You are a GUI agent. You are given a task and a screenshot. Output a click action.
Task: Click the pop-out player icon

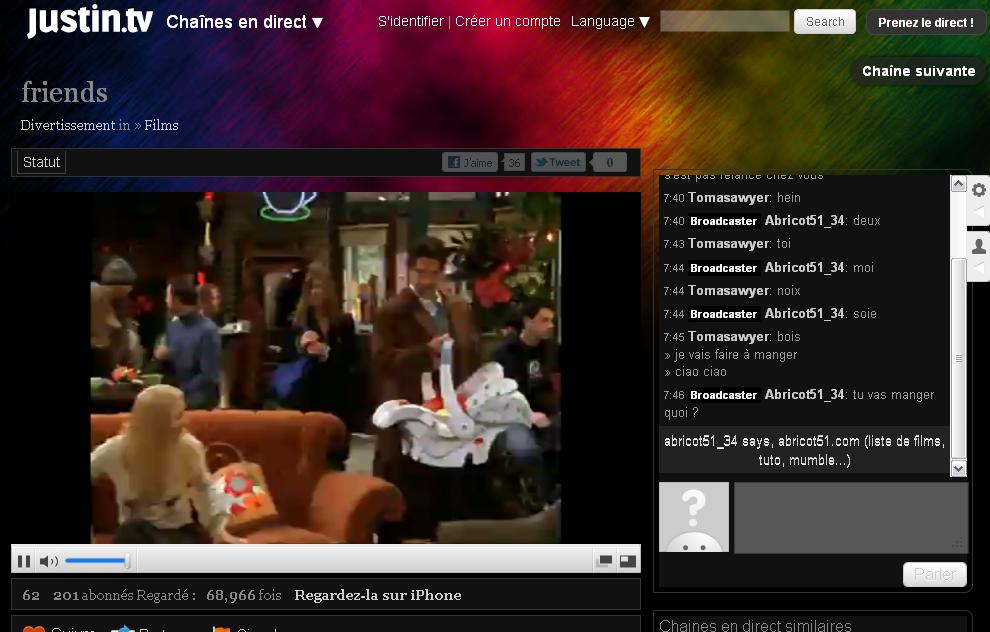point(604,561)
